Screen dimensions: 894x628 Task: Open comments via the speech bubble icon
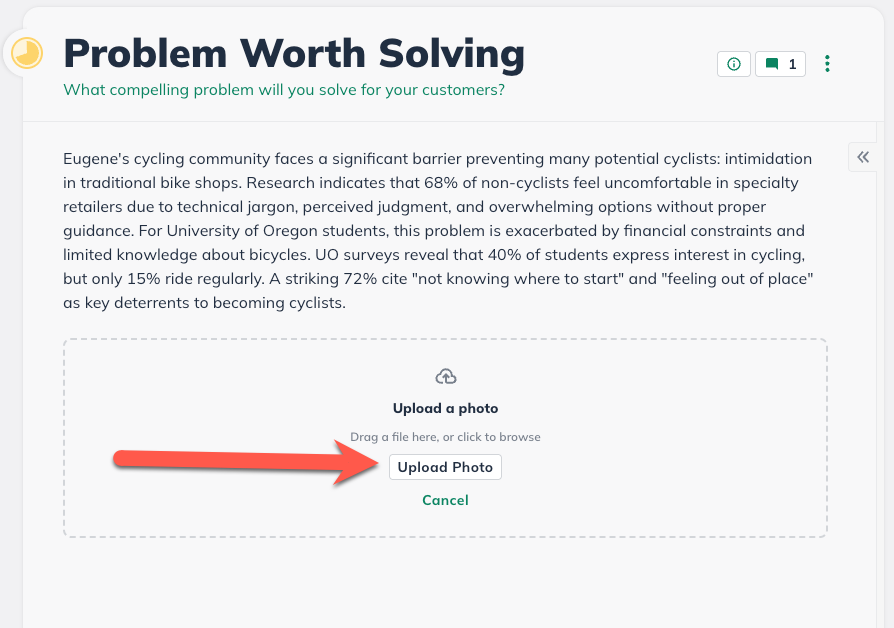(x=772, y=64)
